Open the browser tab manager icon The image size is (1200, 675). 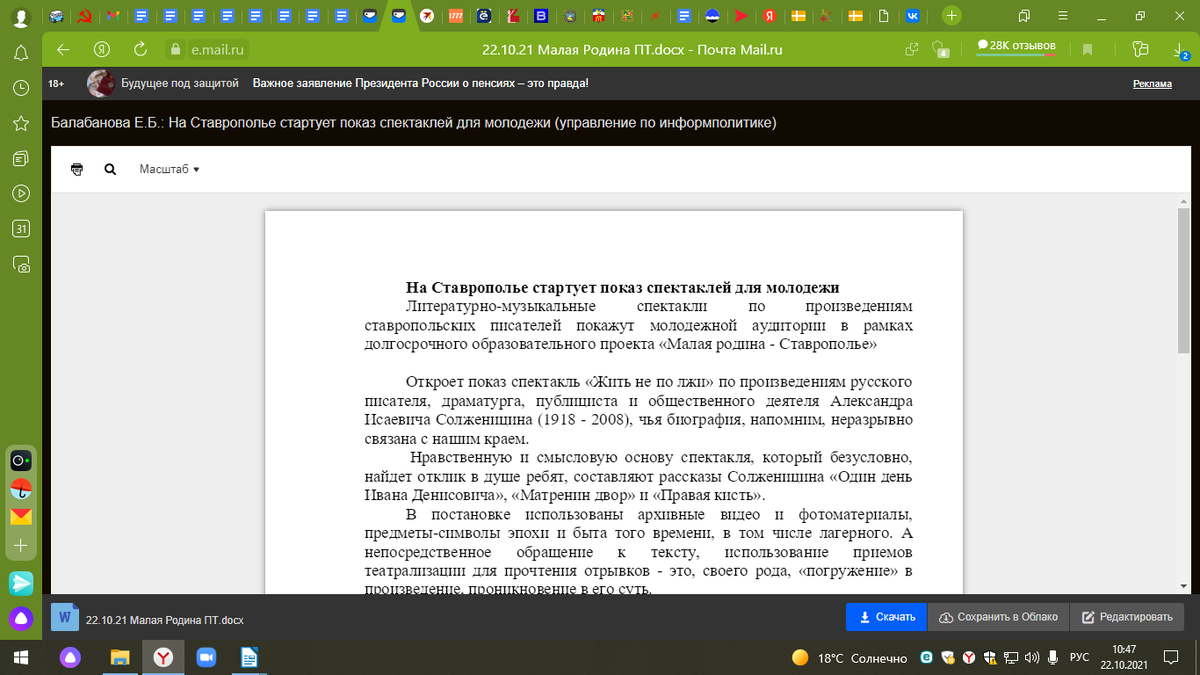point(1023,16)
